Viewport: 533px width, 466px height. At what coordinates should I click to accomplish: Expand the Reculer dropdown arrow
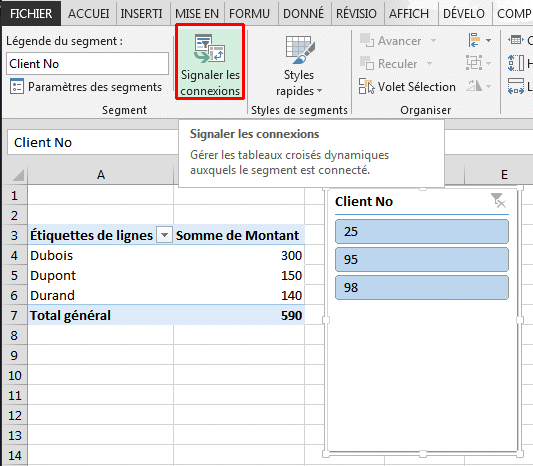(429, 63)
